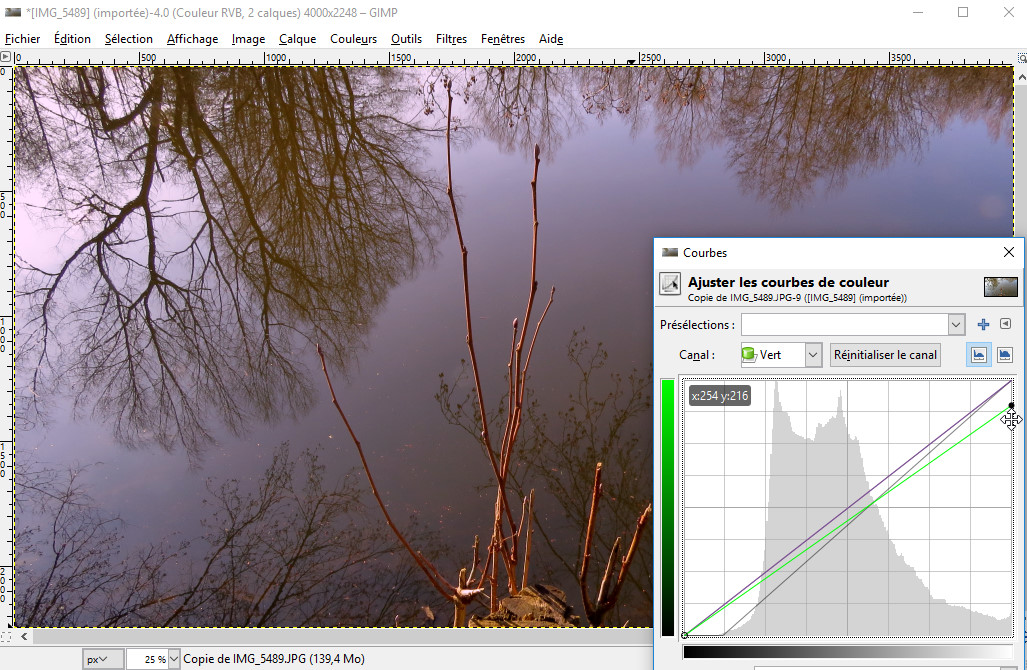The image size is (1027, 670).
Task: Toggle the quick mask at canvas bottom-left
Action: (7, 635)
